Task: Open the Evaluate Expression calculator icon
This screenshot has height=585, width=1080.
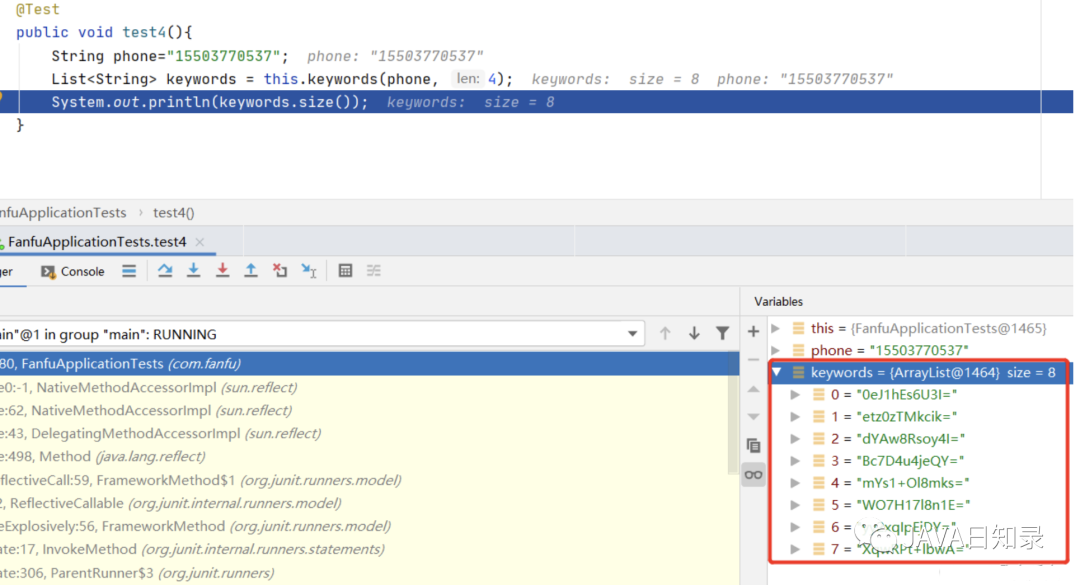Action: 345,271
